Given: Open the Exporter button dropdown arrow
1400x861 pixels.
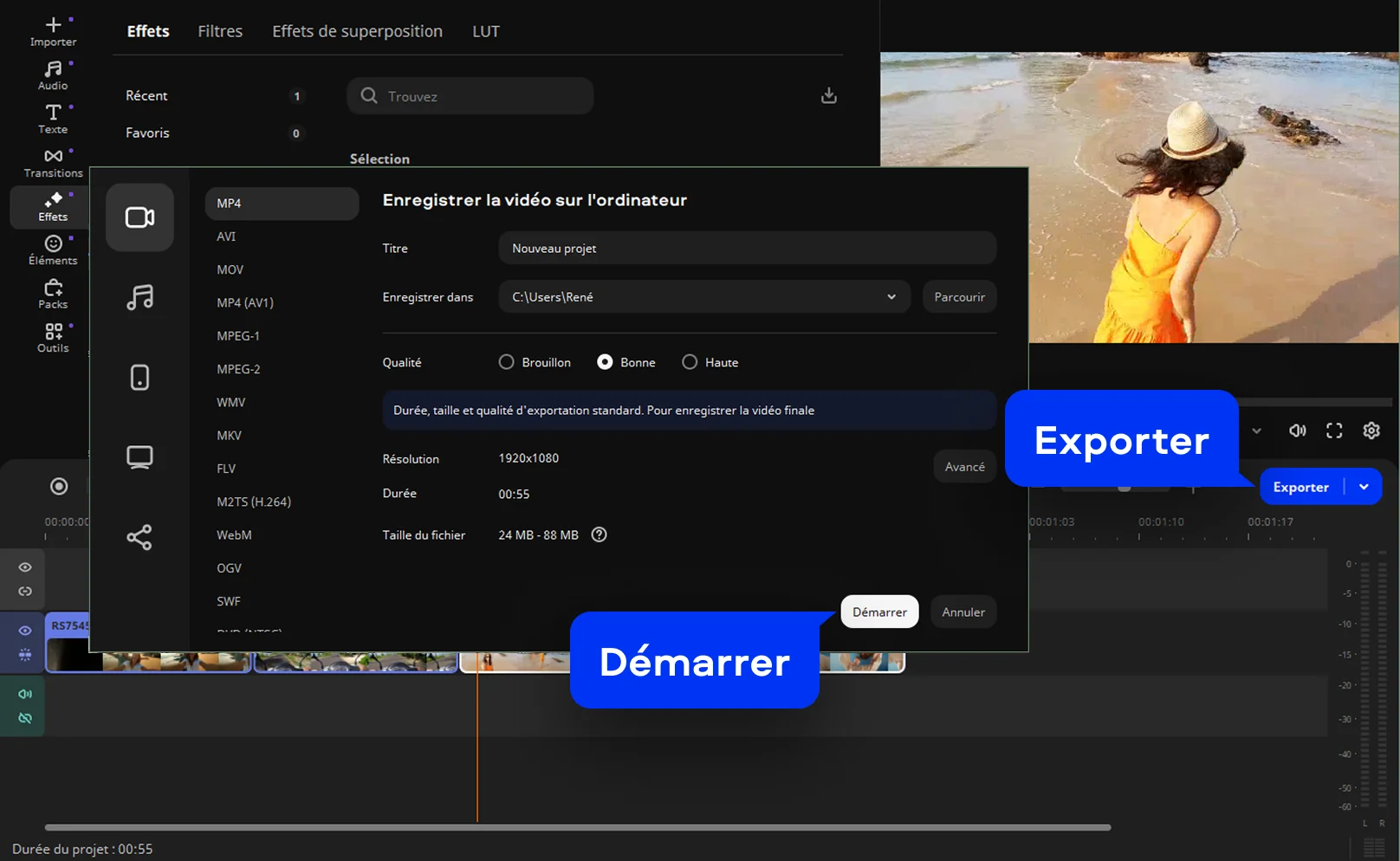Looking at the screenshot, I should pyautogui.click(x=1364, y=487).
